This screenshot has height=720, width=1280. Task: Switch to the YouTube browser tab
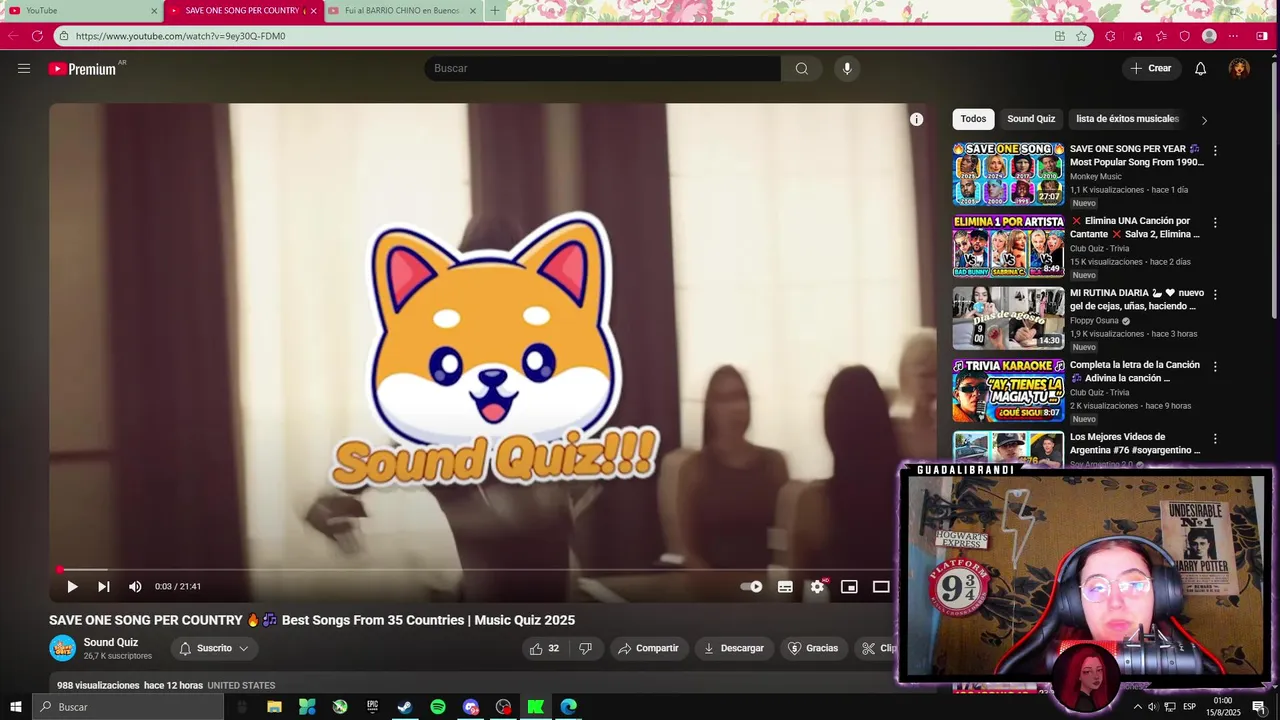click(x=84, y=11)
